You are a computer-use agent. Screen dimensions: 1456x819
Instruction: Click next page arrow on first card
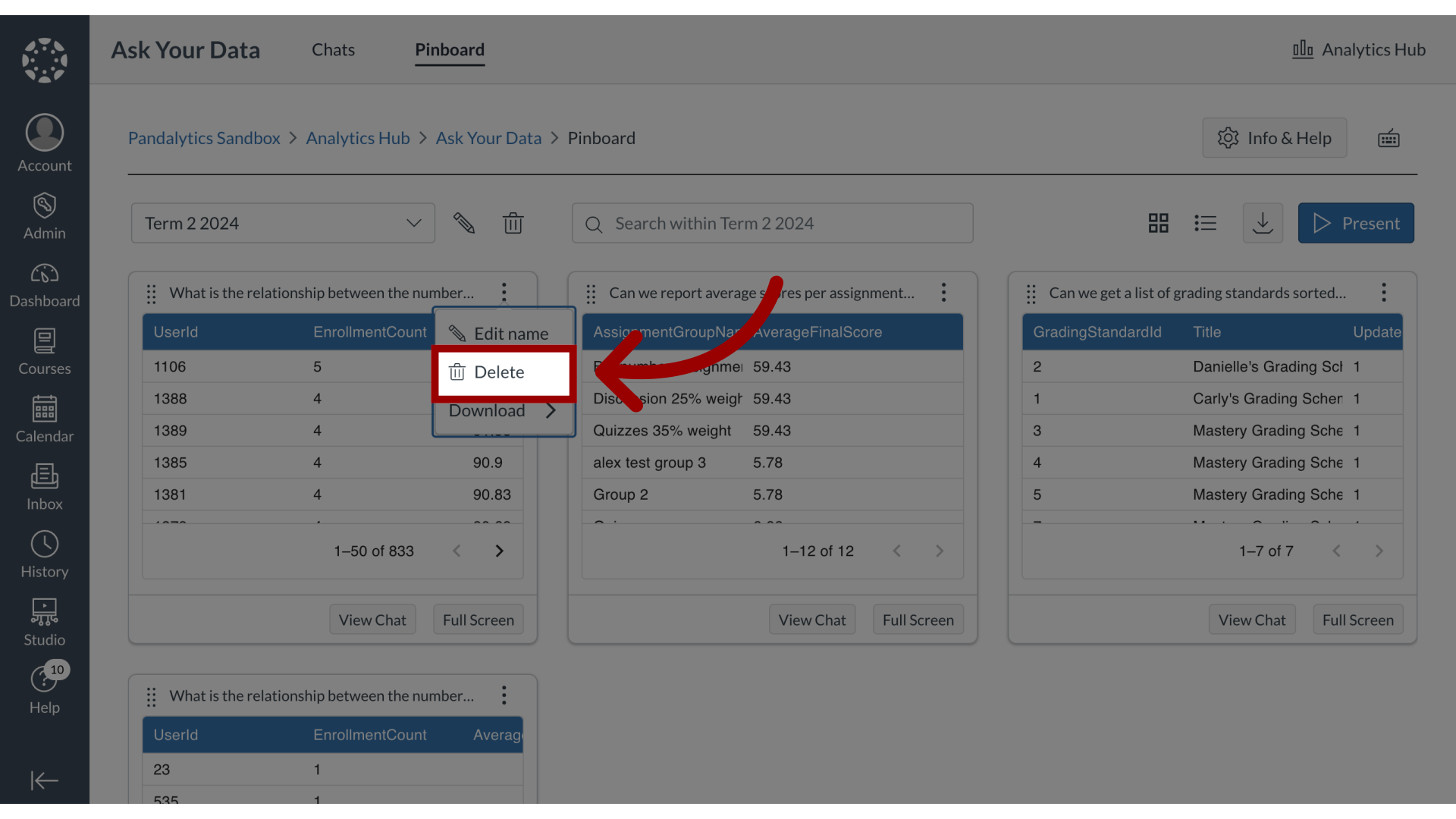[x=499, y=550]
